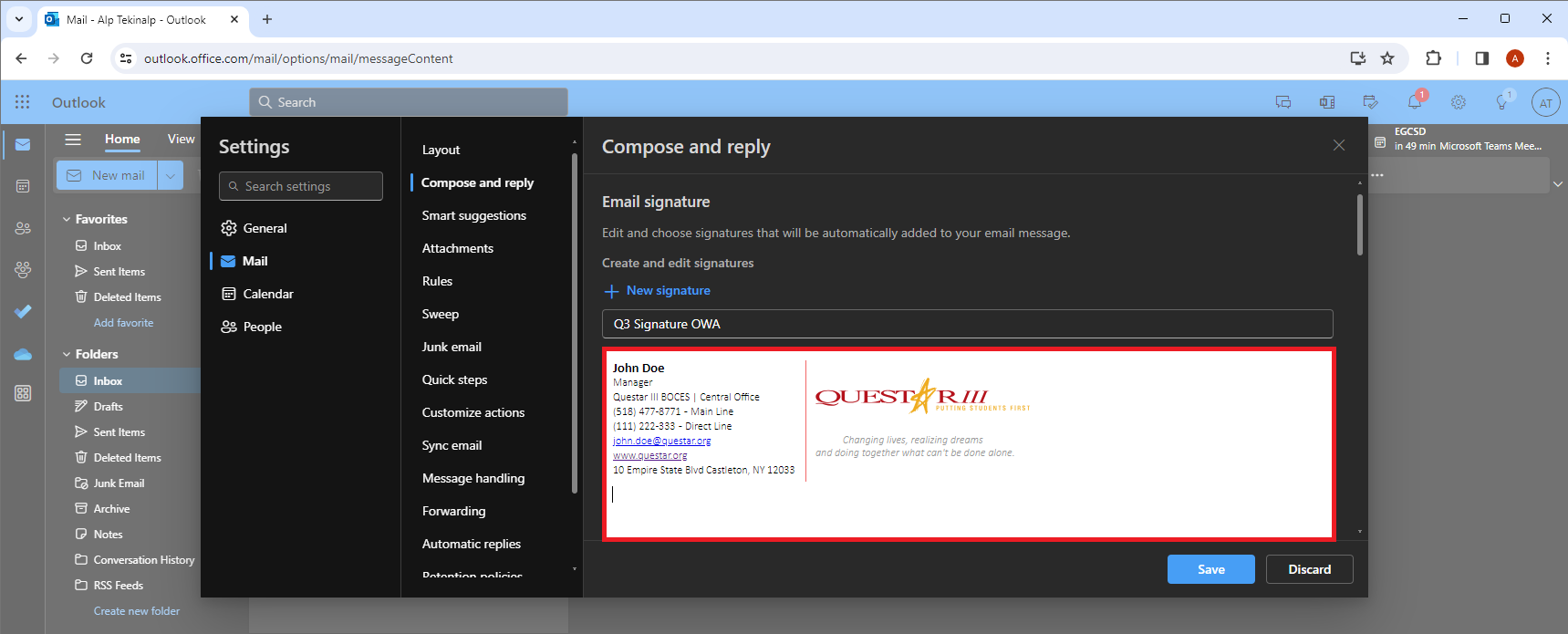1568x634 pixels.
Task: Open Automatic replies settings
Action: pyautogui.click(x=471, y=544)
